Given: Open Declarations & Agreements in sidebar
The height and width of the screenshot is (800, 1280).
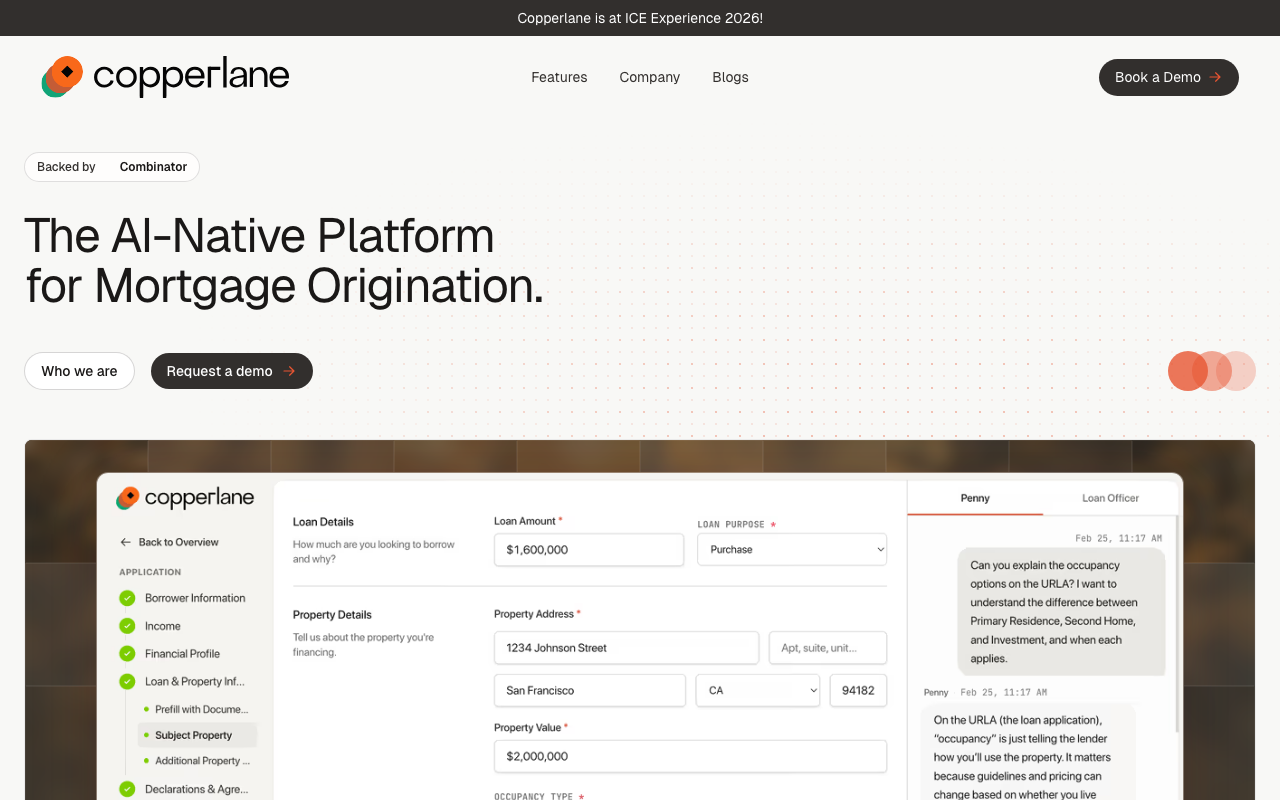Looking at the screenshot, I should click(x=196, y=789).
